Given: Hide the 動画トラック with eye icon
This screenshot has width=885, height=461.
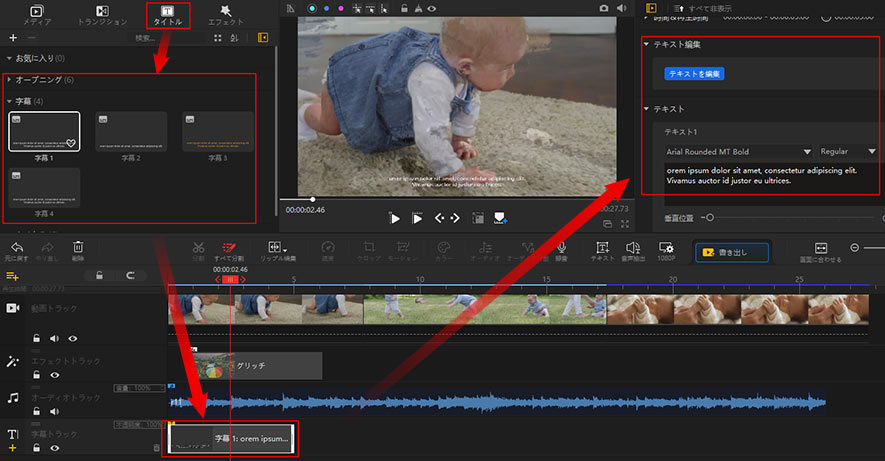Looking at the screenshot, I should (x=73, y=339).
